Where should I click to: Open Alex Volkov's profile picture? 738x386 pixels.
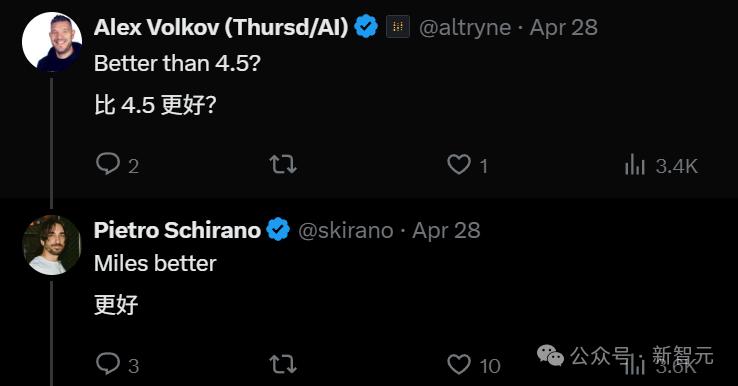52,41
